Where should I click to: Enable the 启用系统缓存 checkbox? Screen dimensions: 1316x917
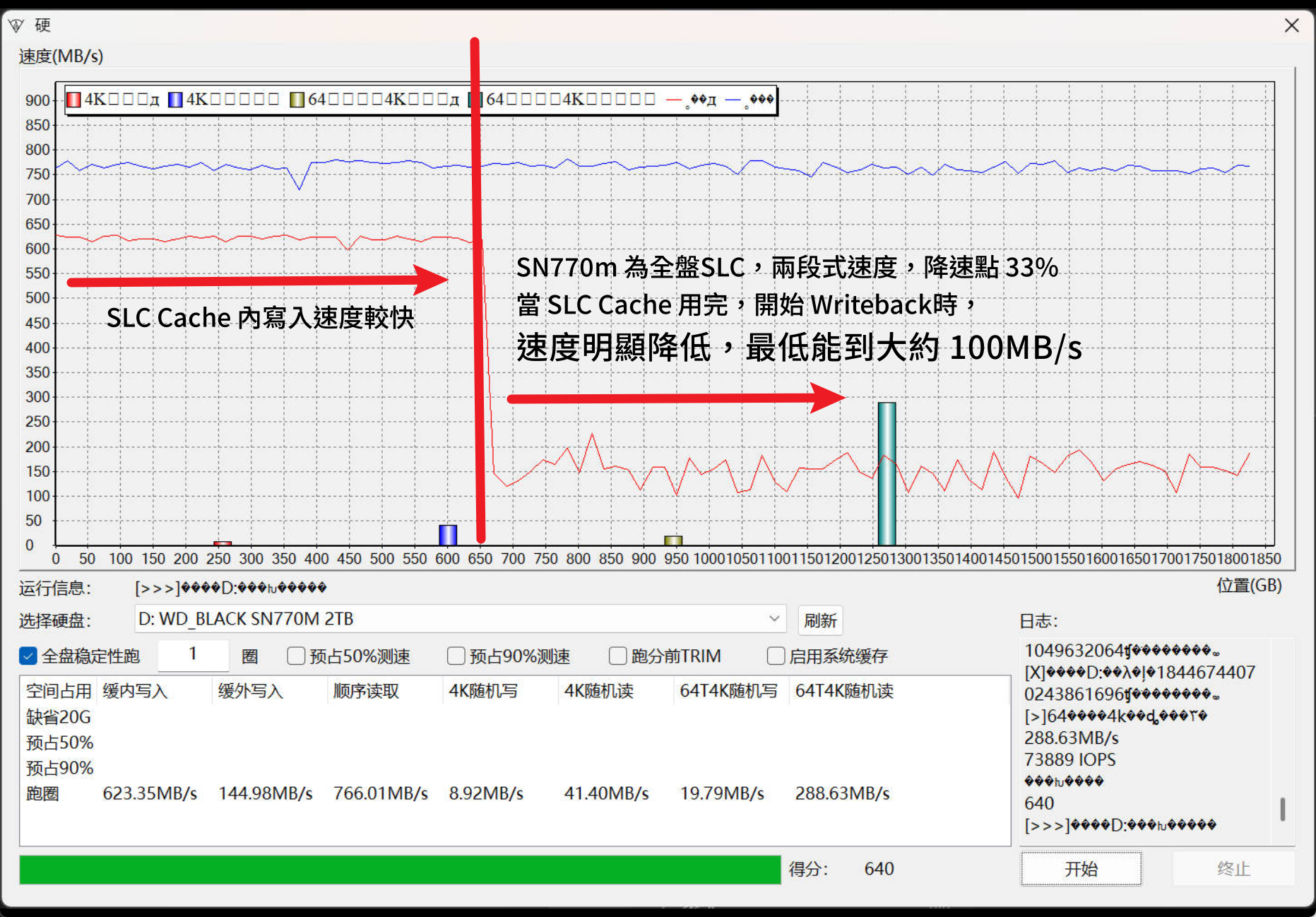click(x=776, y=656)
